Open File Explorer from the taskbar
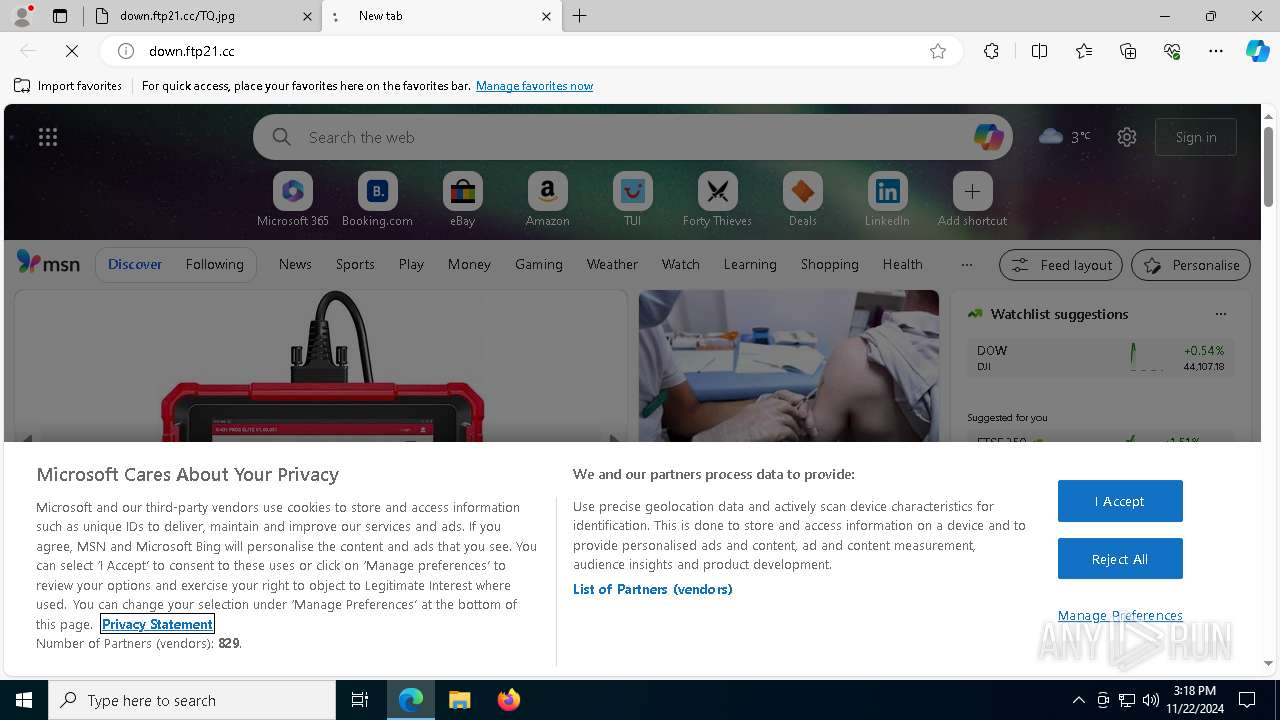This screenshot has width=1280, height=720. click(459, 700)
